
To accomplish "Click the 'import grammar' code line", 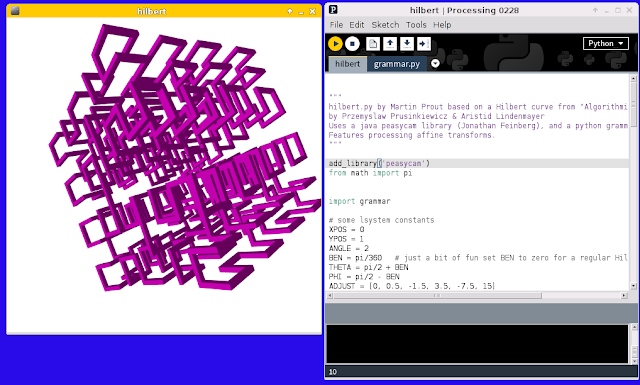I will click(x=360, y=201).
